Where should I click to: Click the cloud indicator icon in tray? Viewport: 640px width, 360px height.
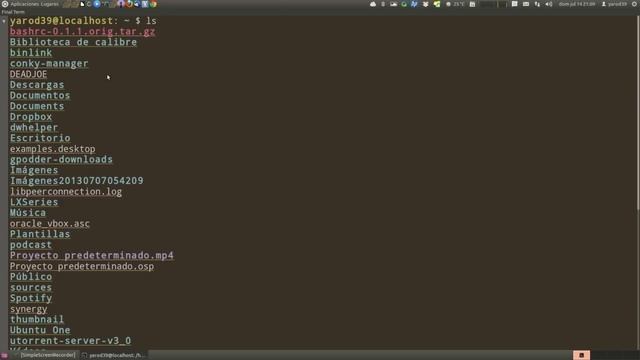373,4
